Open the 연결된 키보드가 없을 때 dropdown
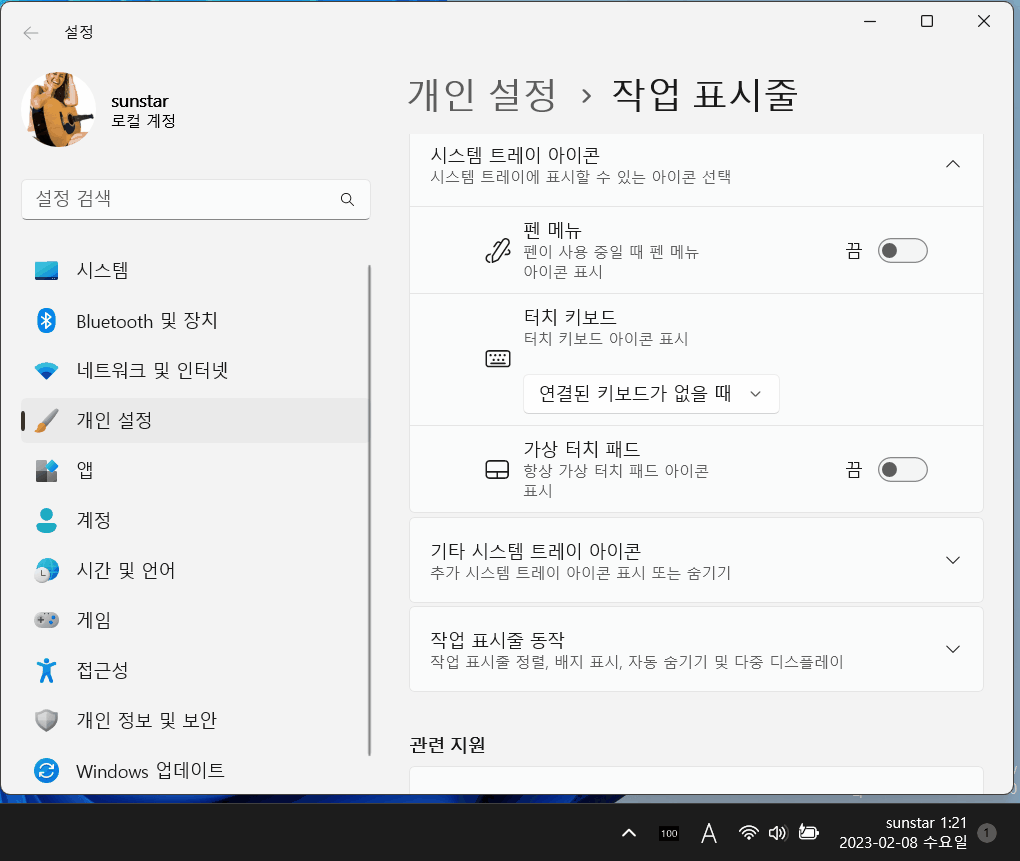 tap(651, 394)
